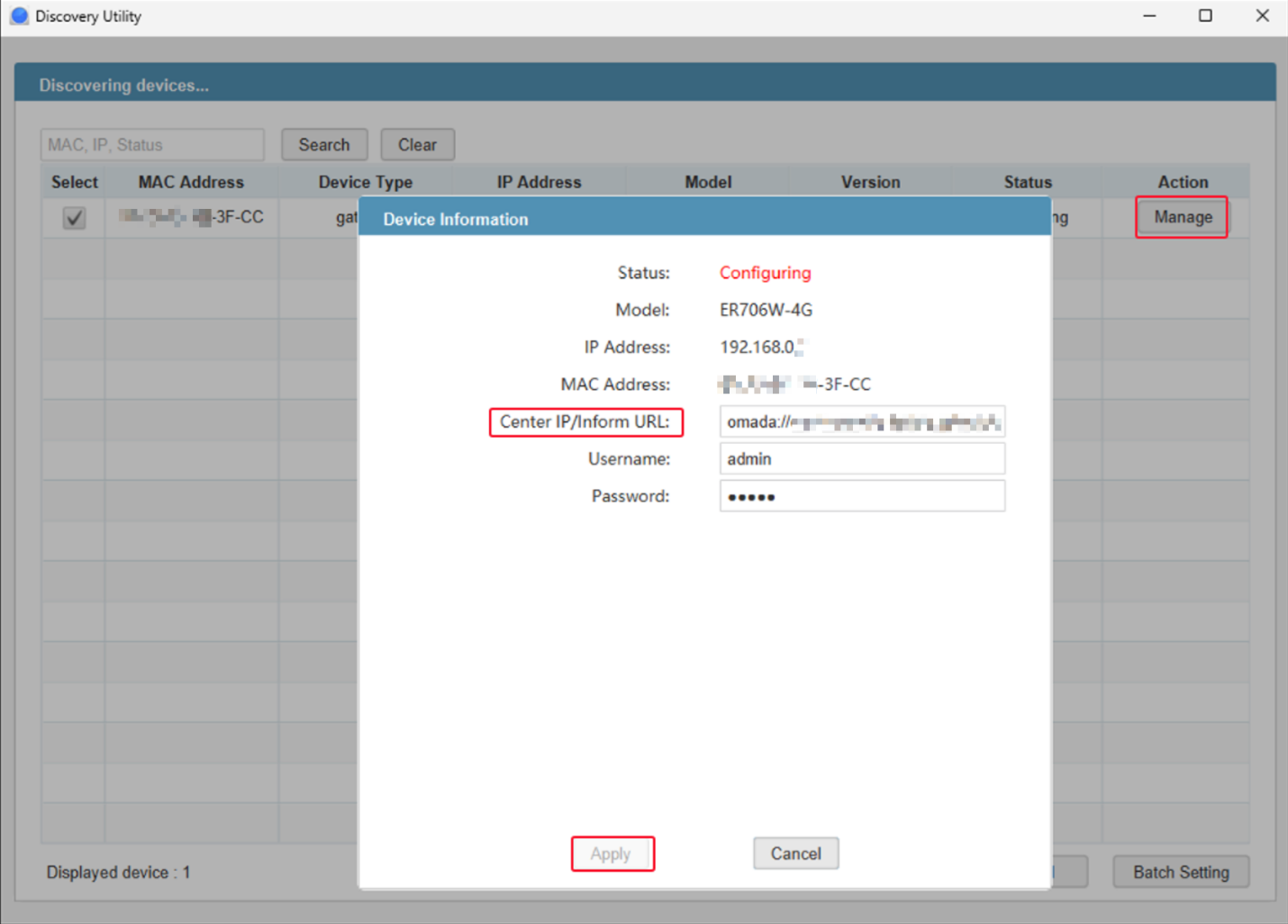Open the Batch Setting option
The image size is (1288, 924).
point(1180,872)
